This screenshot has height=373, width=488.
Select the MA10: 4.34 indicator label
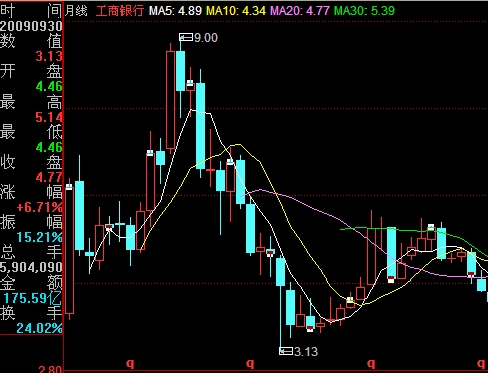coord(236,11)
